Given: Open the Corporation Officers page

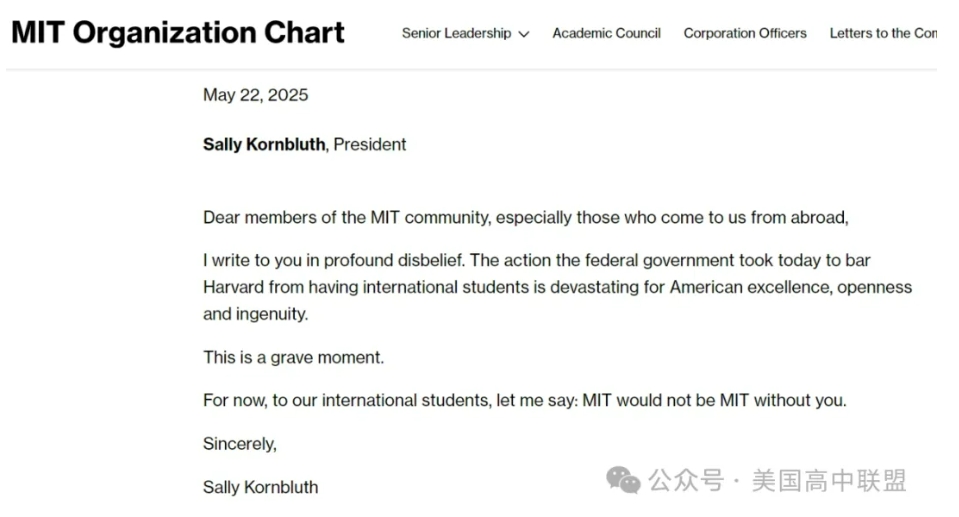Looking at the screenshot, I should [x=745, y=33].
